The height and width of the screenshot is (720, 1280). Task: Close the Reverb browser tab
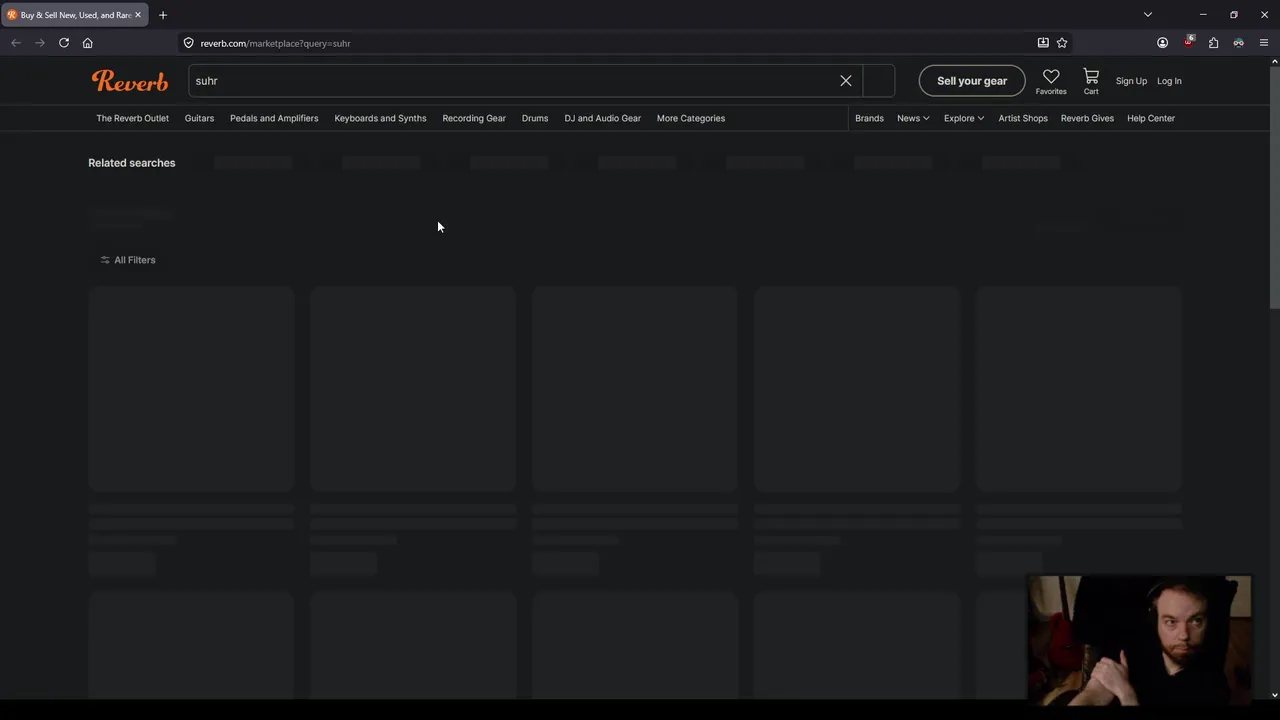point(138,15)
